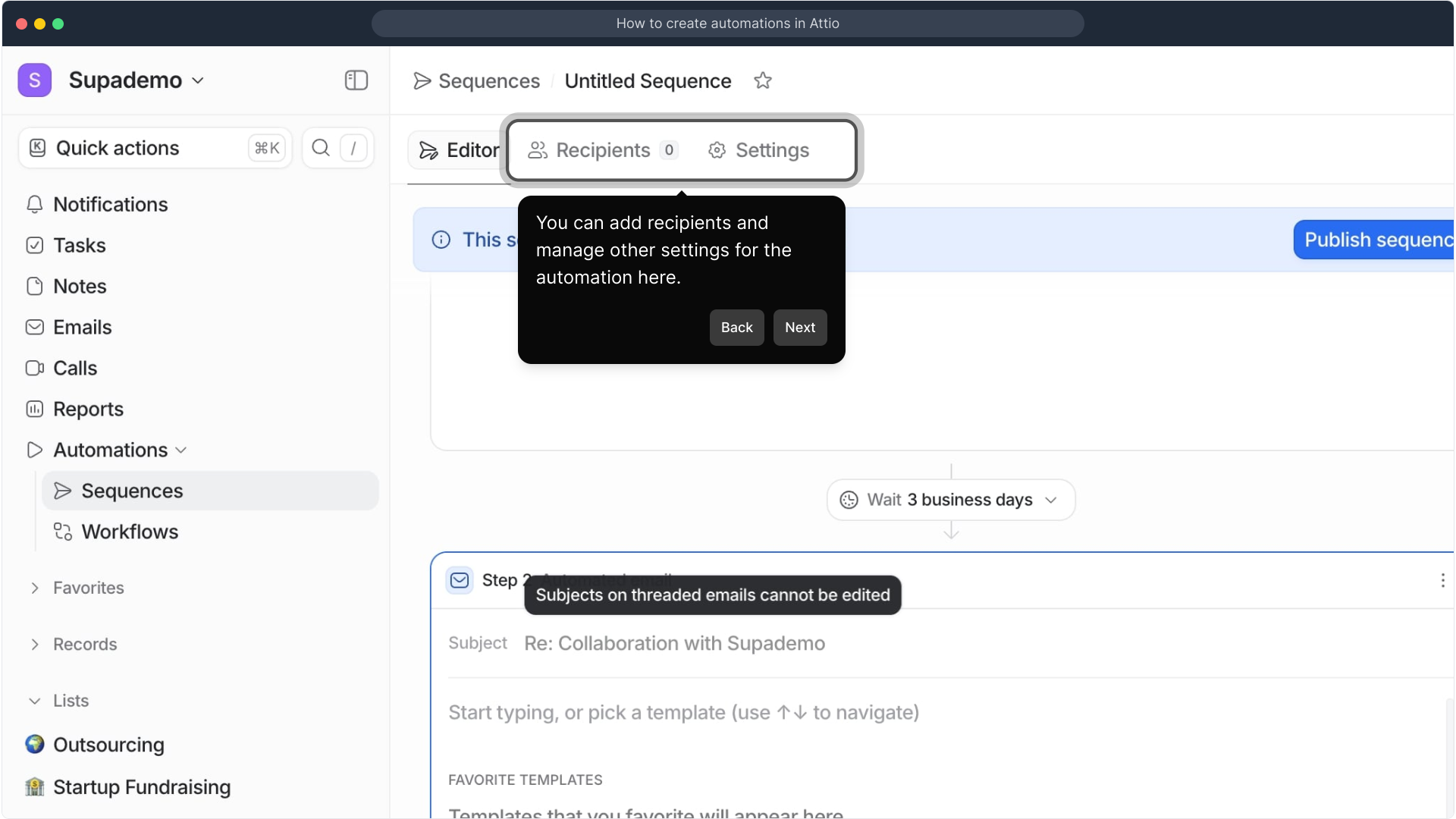The width and height of the screenshot is (1456, 819).
Task: Click the search magnifier icon
Action: [321, 148]
